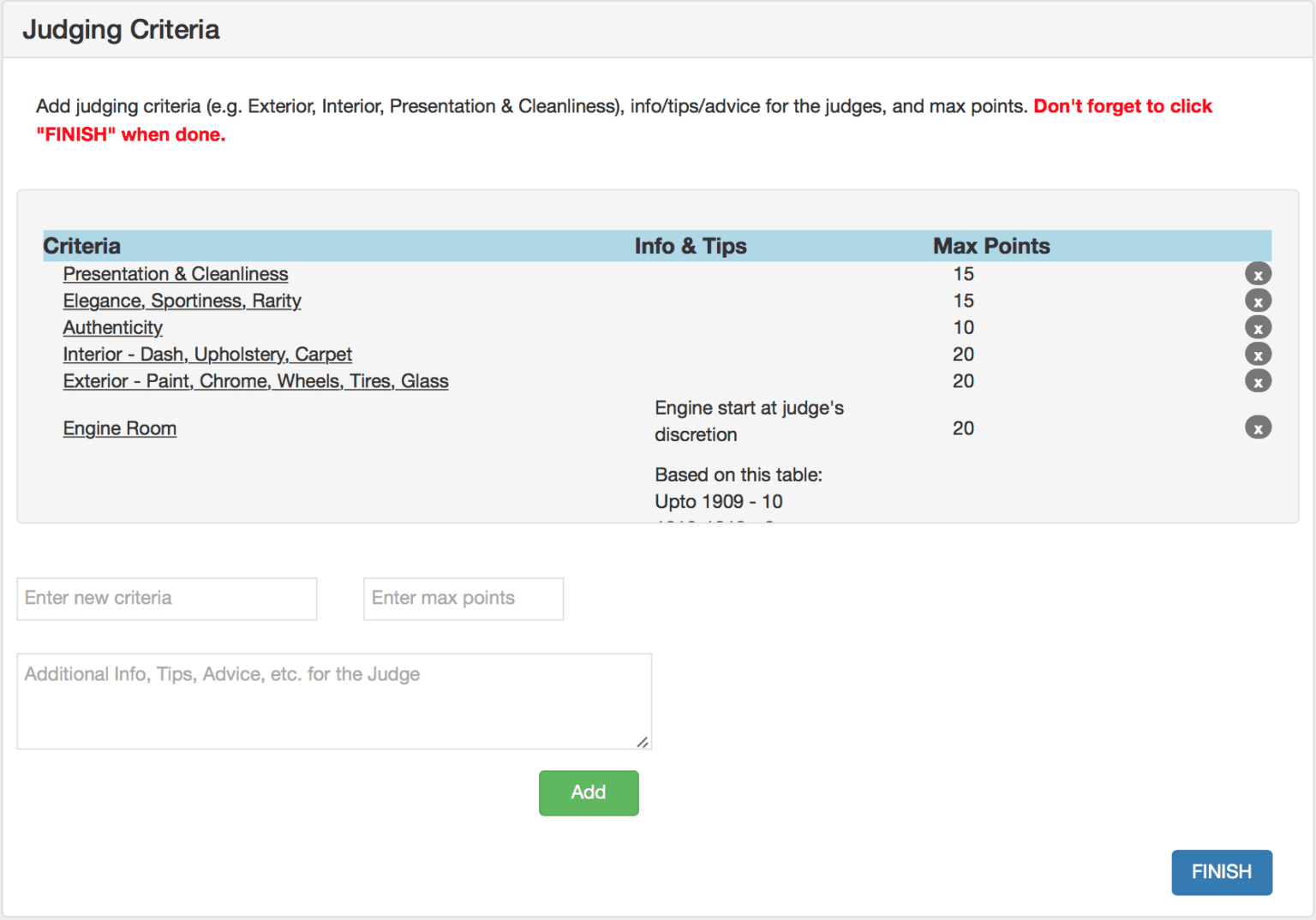
Task: Click the Criteria column header
Action: click(x=82, y=246)
